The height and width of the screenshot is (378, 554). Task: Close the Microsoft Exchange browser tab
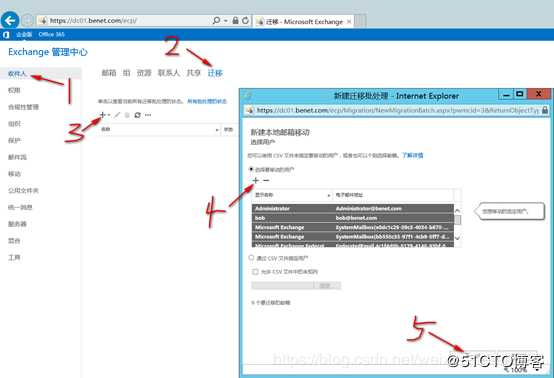pyautogui.click(x=349, y=22)
